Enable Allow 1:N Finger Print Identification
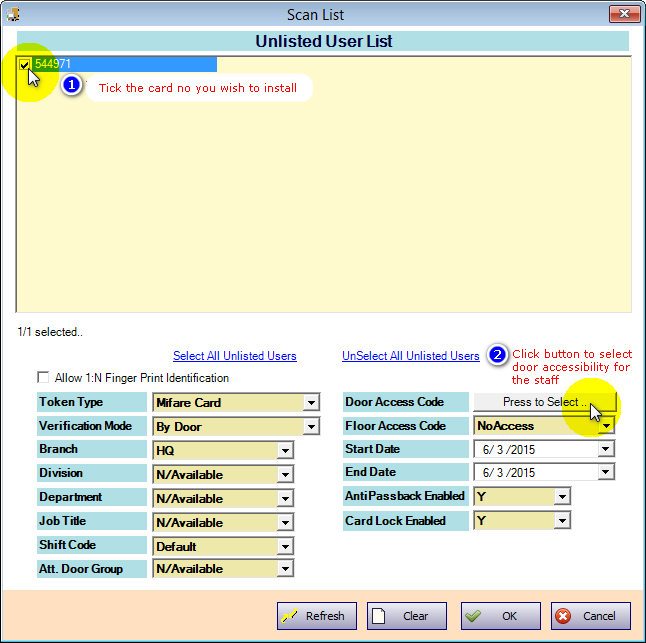Screen dimensions: 646x643 tap(43, 378)
